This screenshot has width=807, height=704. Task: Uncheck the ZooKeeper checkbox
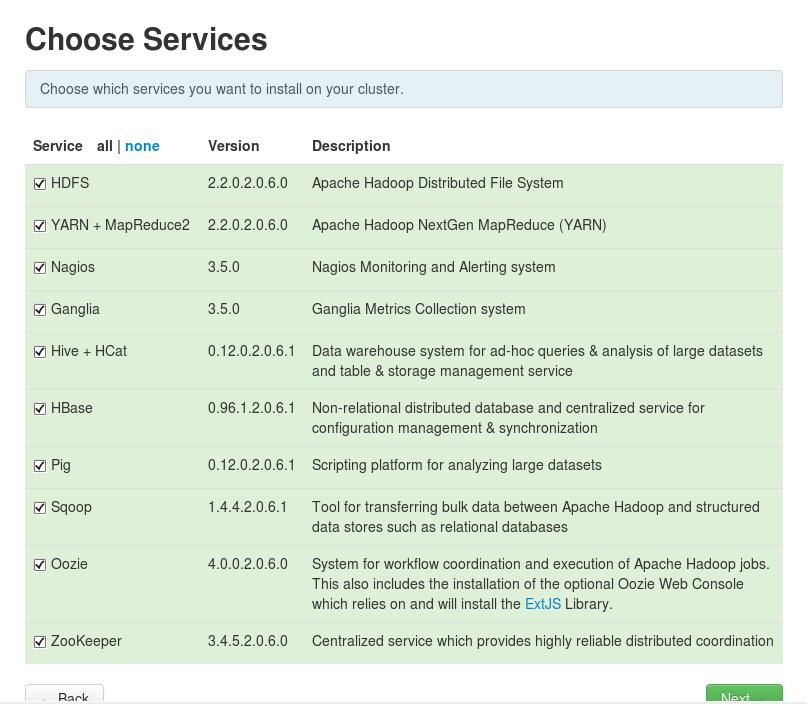[x=40, y=641]
